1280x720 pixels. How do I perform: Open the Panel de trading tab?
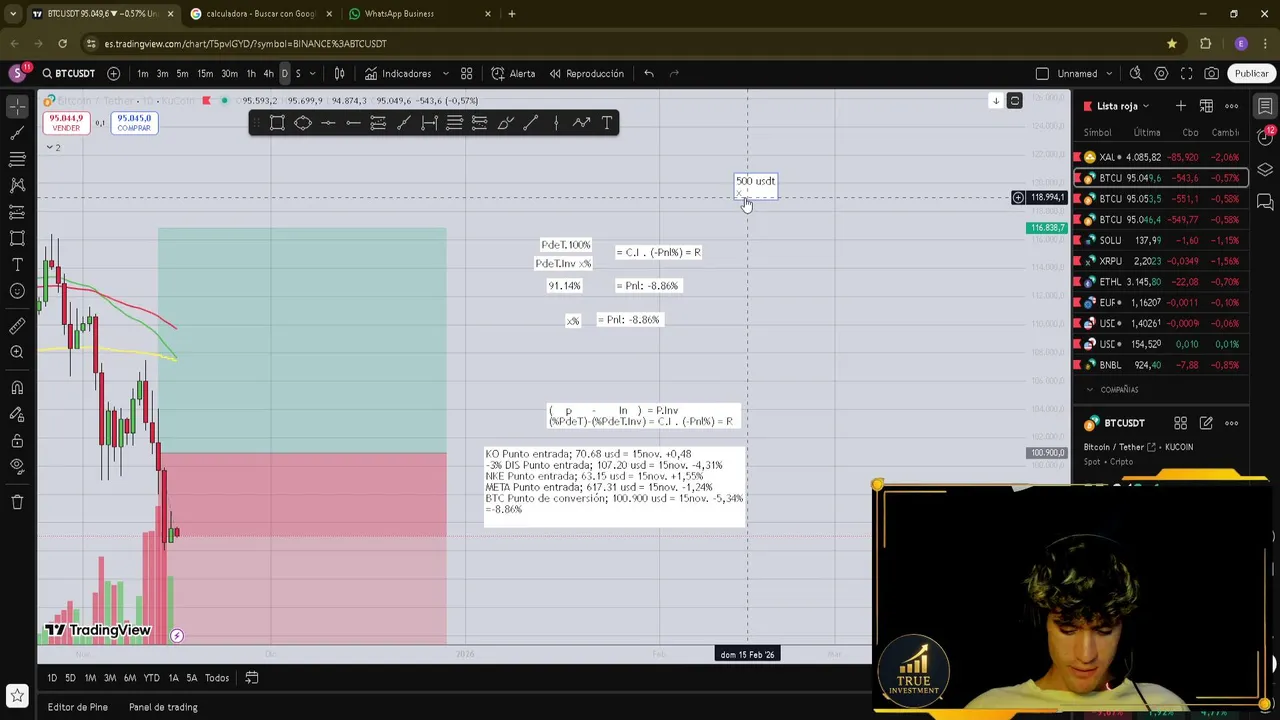coord(163,707)
